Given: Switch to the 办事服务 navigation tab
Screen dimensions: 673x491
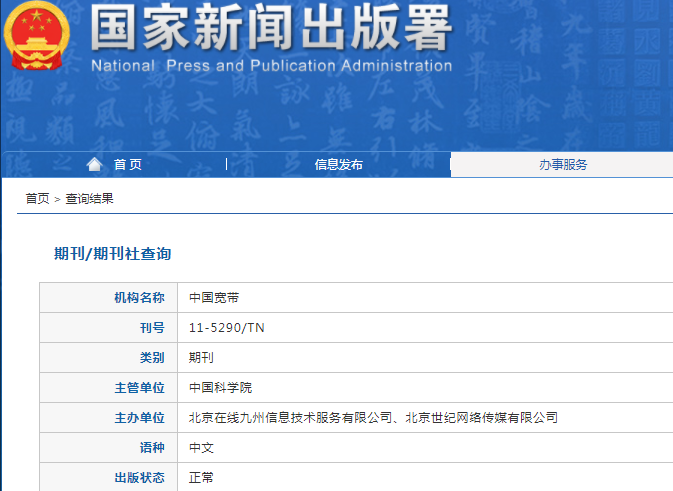Looking at the screenshot, I should point(563,164).
